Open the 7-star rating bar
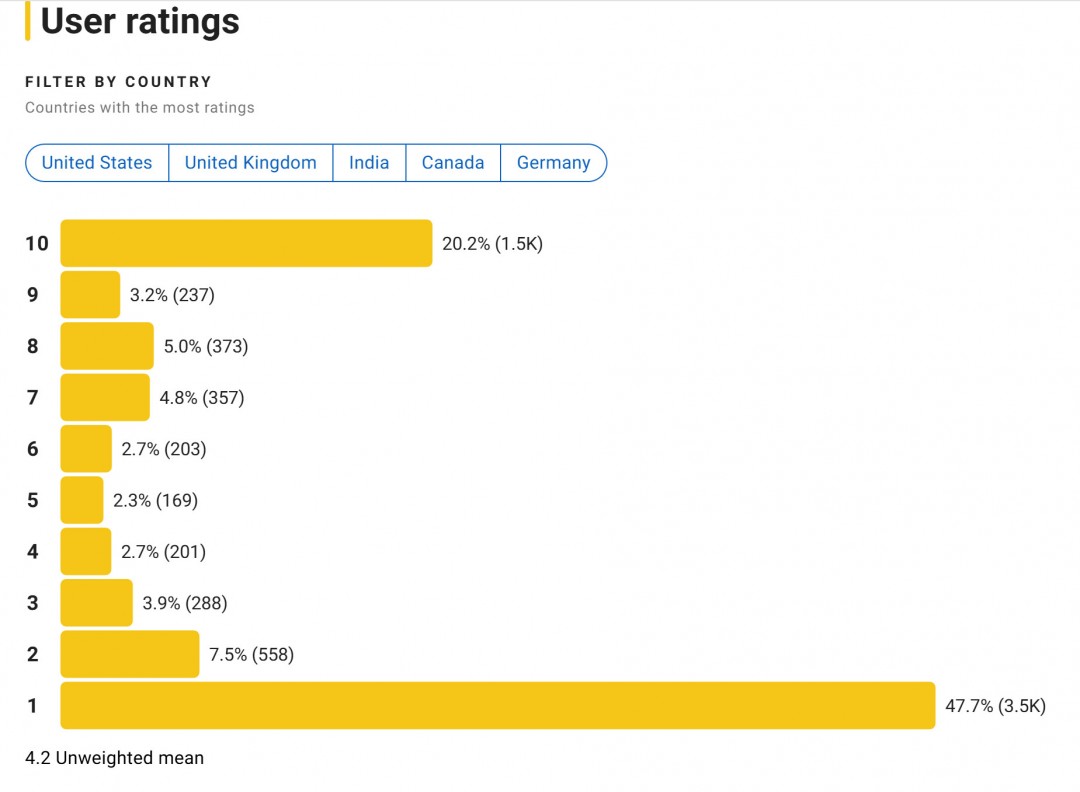 (x=105, y=397)
